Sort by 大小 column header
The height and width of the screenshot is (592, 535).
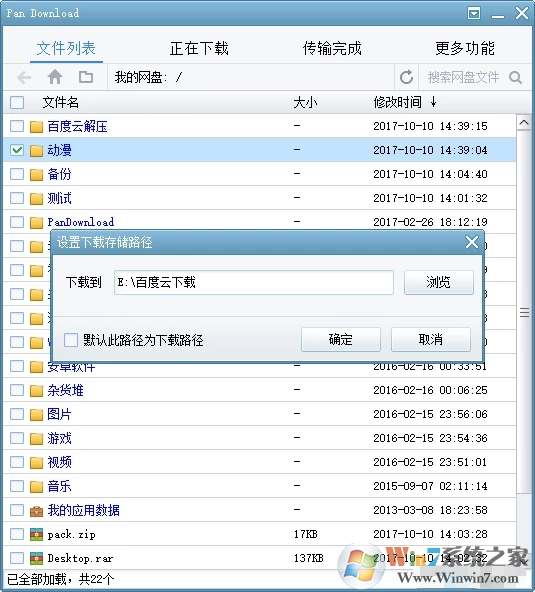point(305,102)
